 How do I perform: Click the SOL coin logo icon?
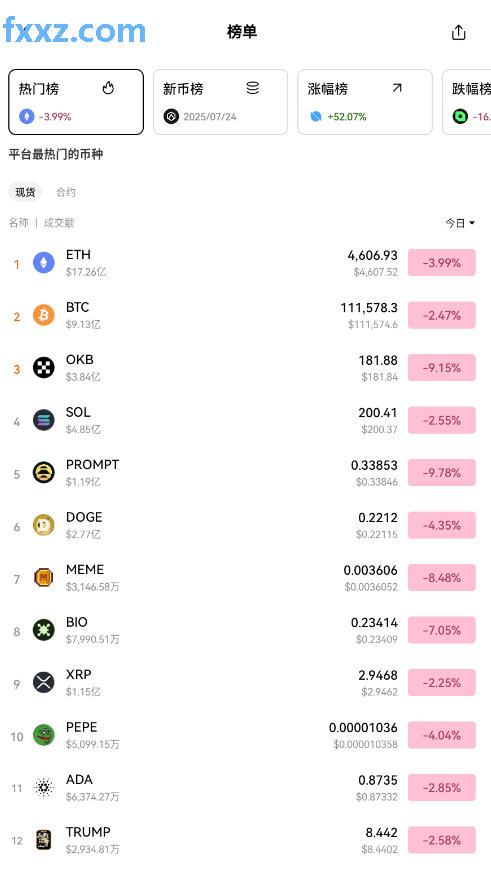pyautogui.click(x=44, y=420)
